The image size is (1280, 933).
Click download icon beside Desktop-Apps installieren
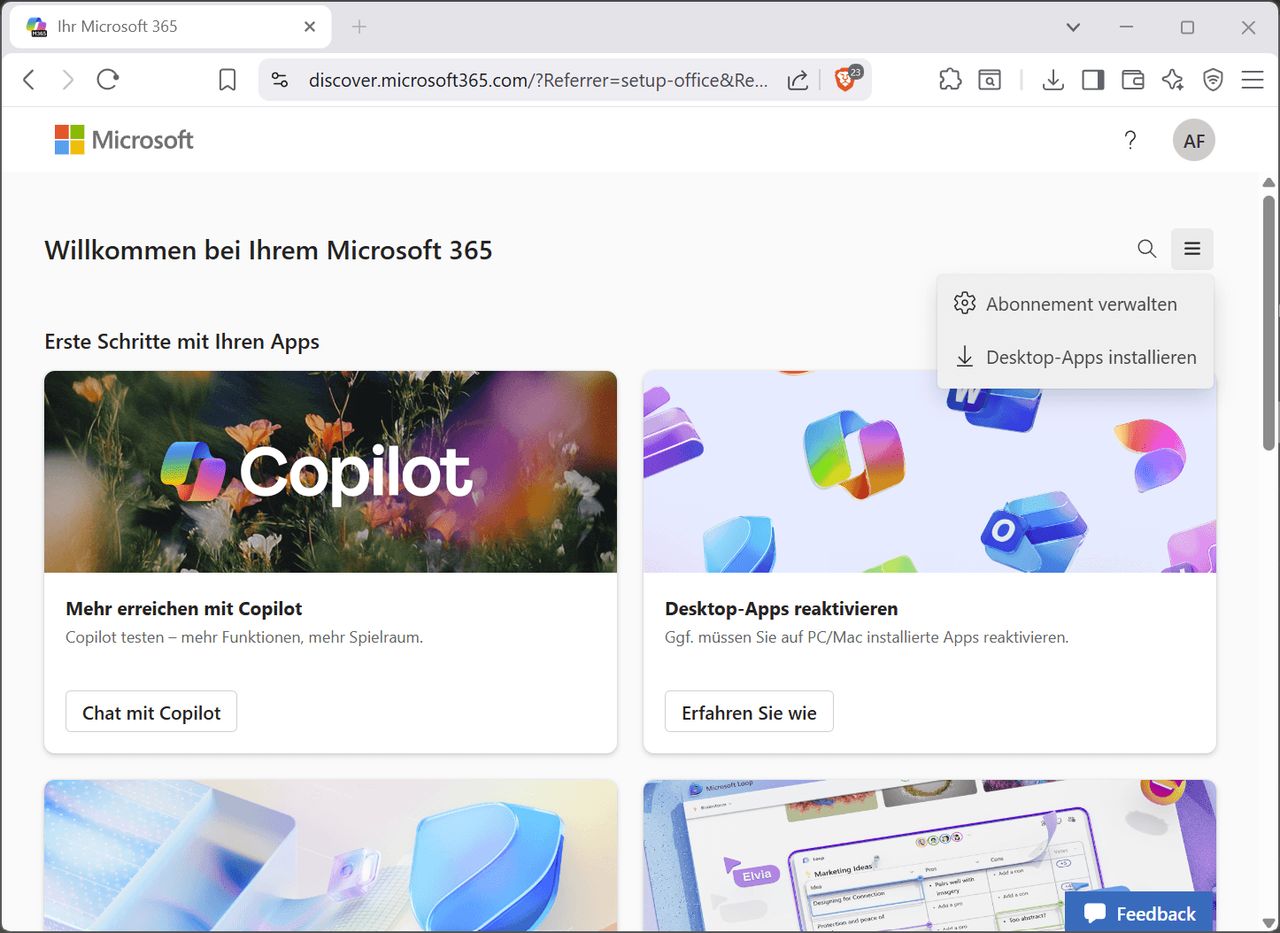(964, 356)
